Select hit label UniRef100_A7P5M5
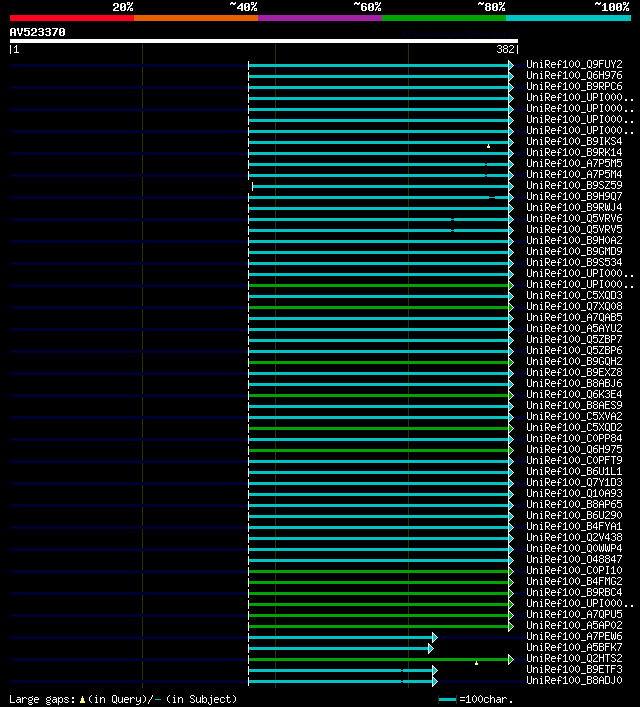This screenshot has height=707, width=640. (x=574, y=163)
